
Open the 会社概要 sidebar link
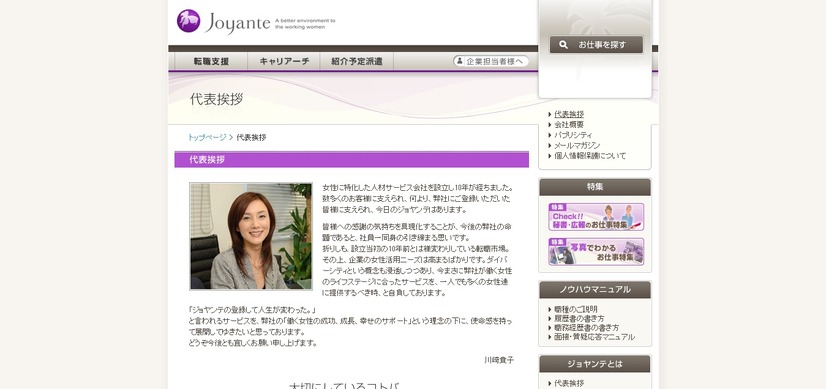[569, 125]
